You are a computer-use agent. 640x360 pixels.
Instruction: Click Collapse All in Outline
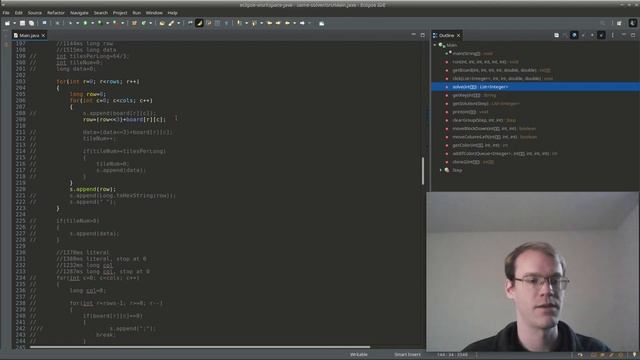point(556,36)
